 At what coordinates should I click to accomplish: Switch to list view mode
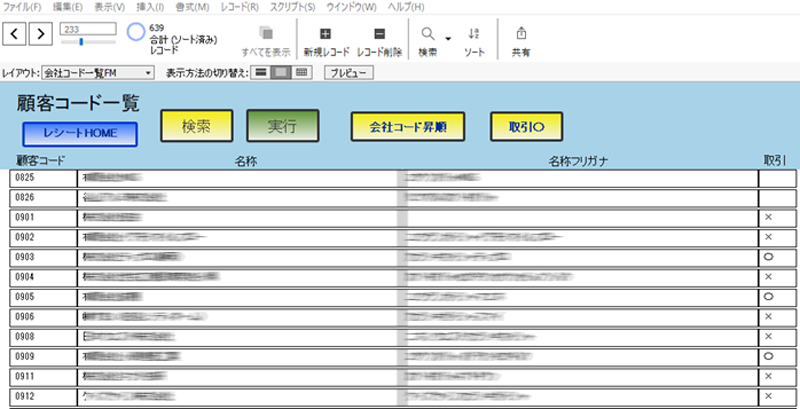tap(281, 73)
